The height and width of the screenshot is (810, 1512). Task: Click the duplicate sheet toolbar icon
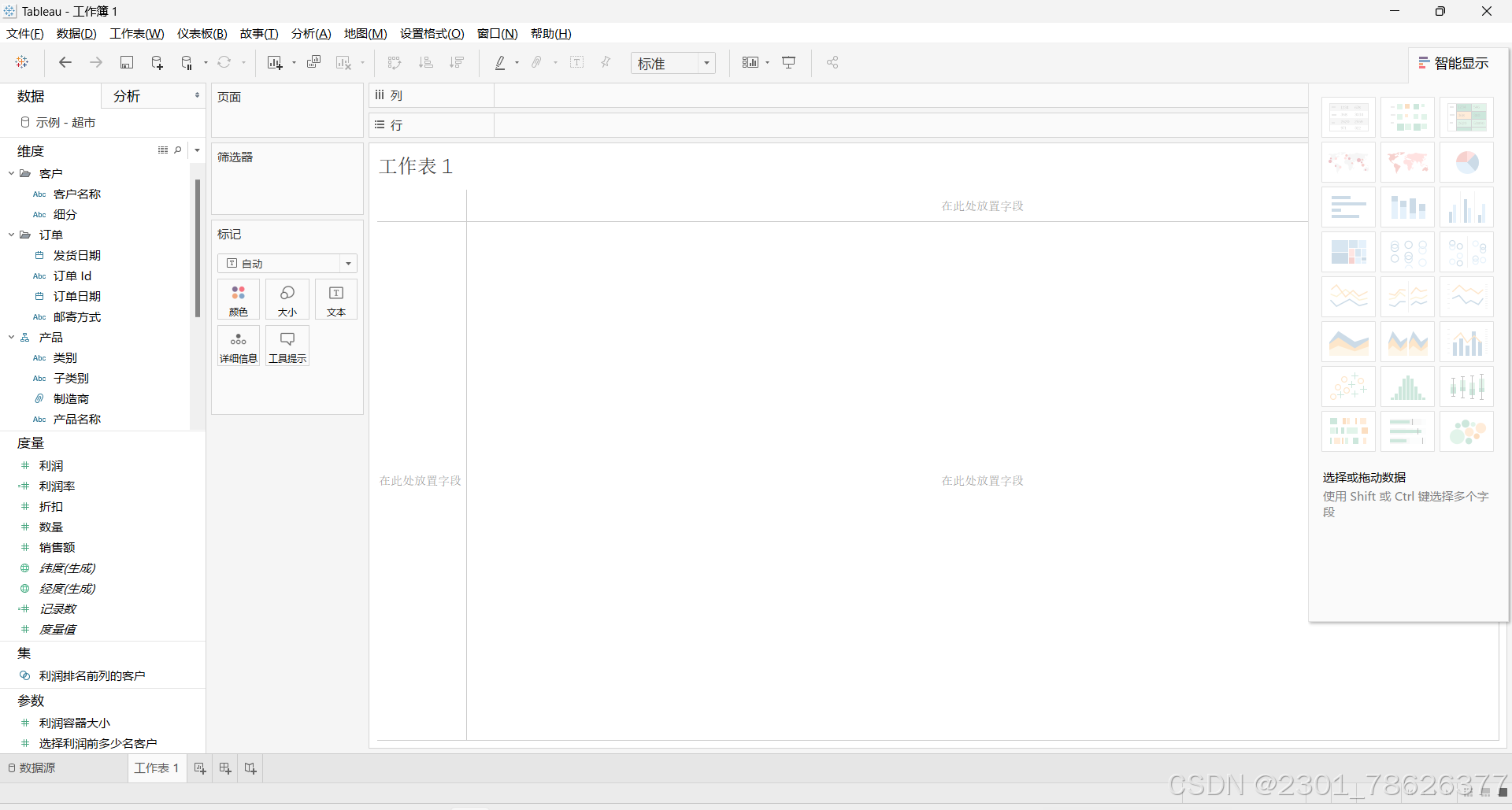(x=313, y=62)
